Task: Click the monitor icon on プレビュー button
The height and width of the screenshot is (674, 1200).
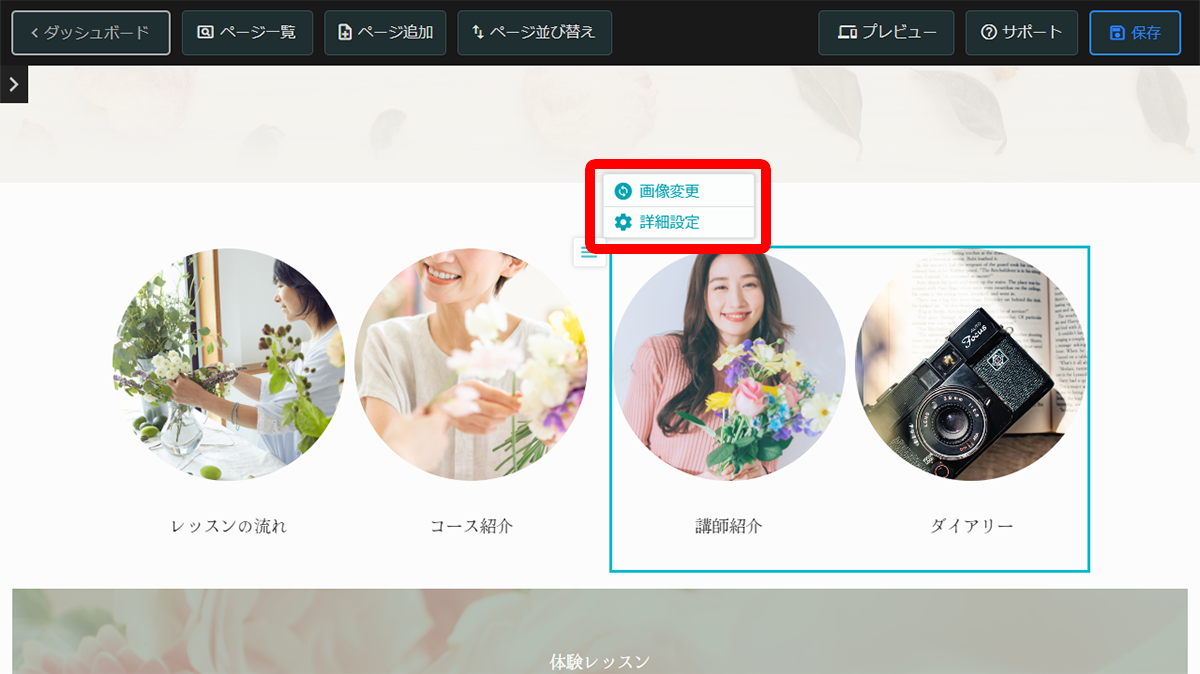Action: point(847,32)
